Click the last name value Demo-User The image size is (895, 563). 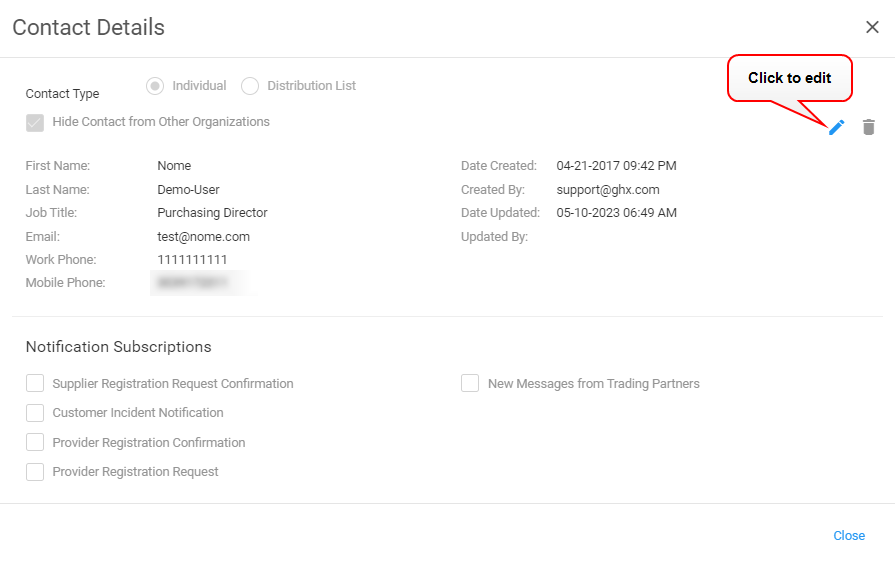pos(188,190)
